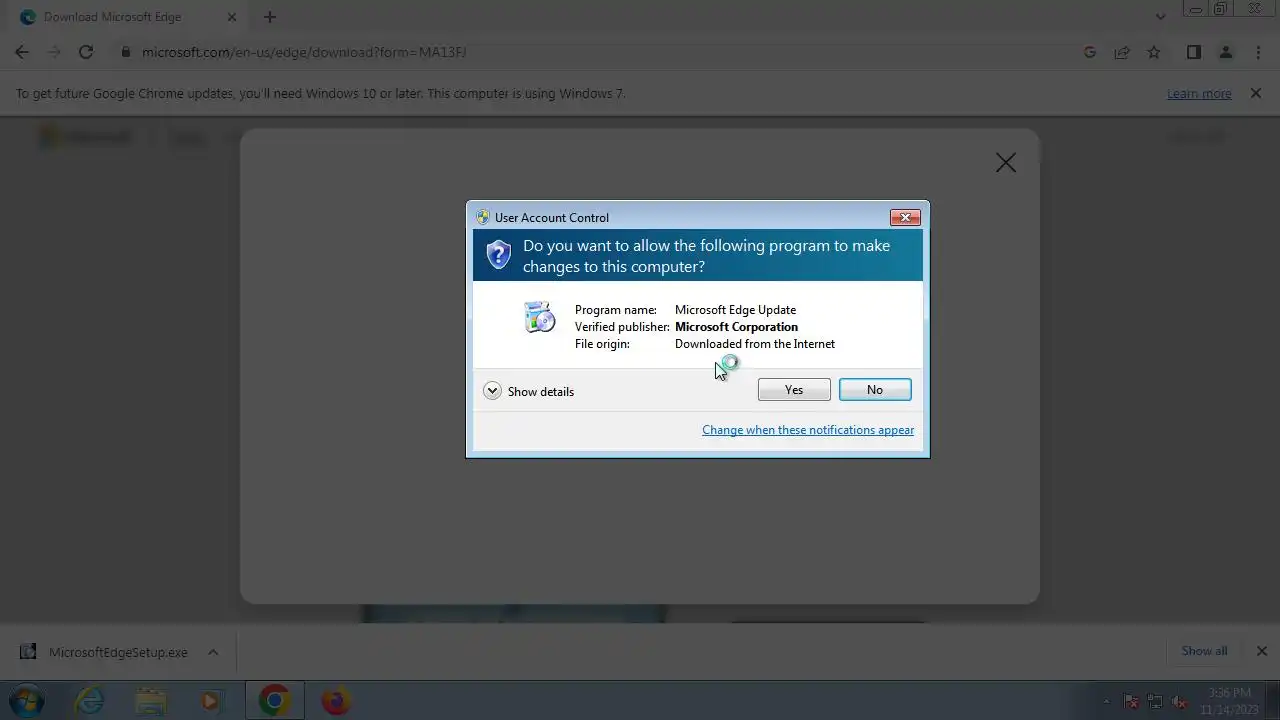Open the Windows Start menu
Viewport: 1280px width, 720px height.
[26, 700]
